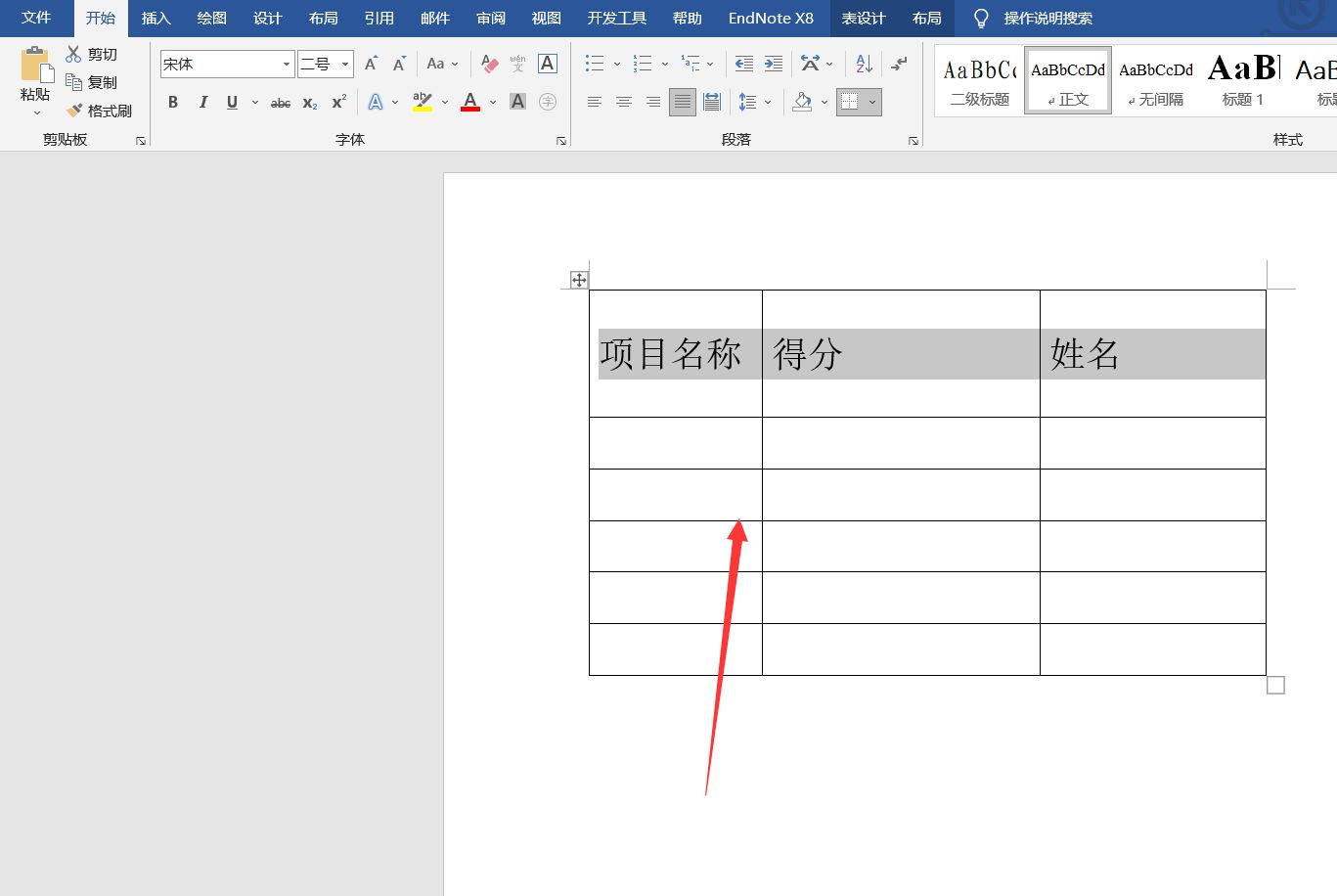Click the line spacing icon
The width and height of the screenshot is (1337, 896).
tap(748, 102)
